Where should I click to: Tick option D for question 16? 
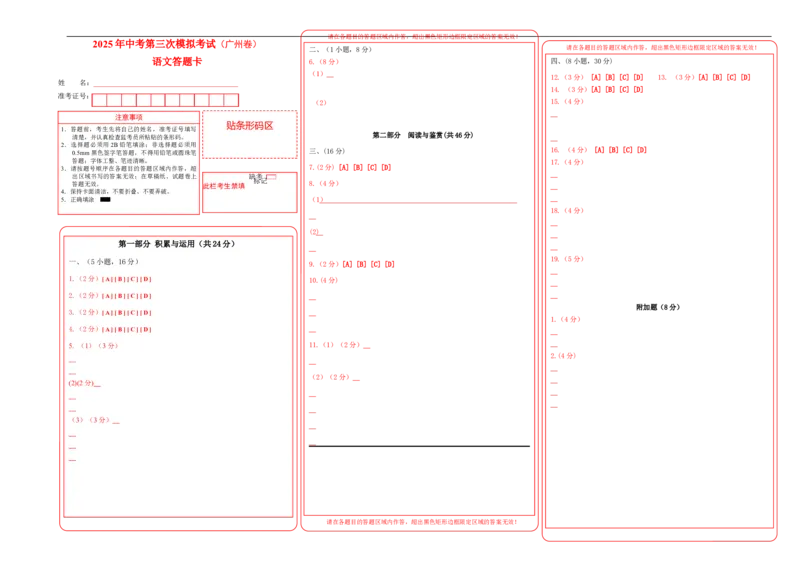[642, 150]
